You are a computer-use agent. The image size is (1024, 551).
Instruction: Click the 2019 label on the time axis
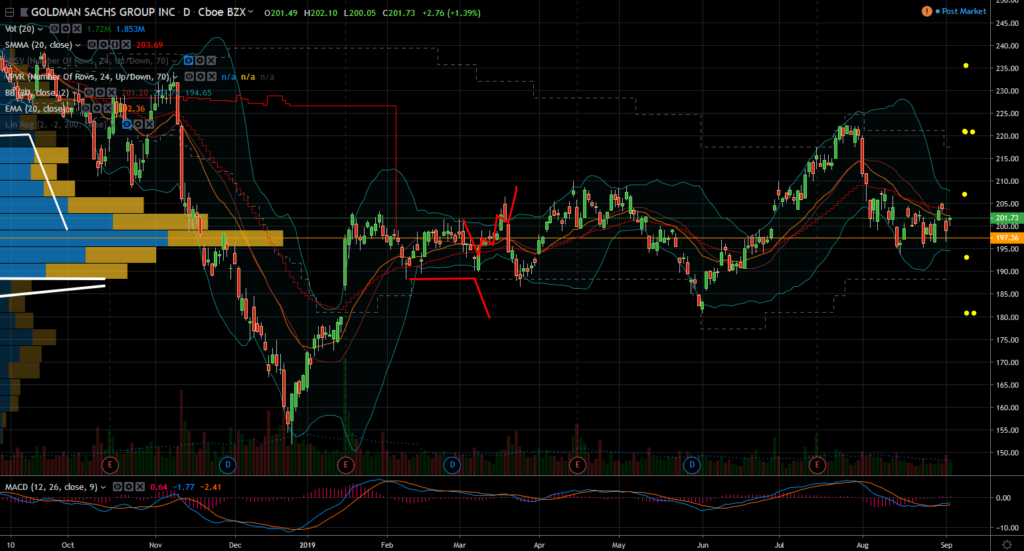[x=308, y=544]
